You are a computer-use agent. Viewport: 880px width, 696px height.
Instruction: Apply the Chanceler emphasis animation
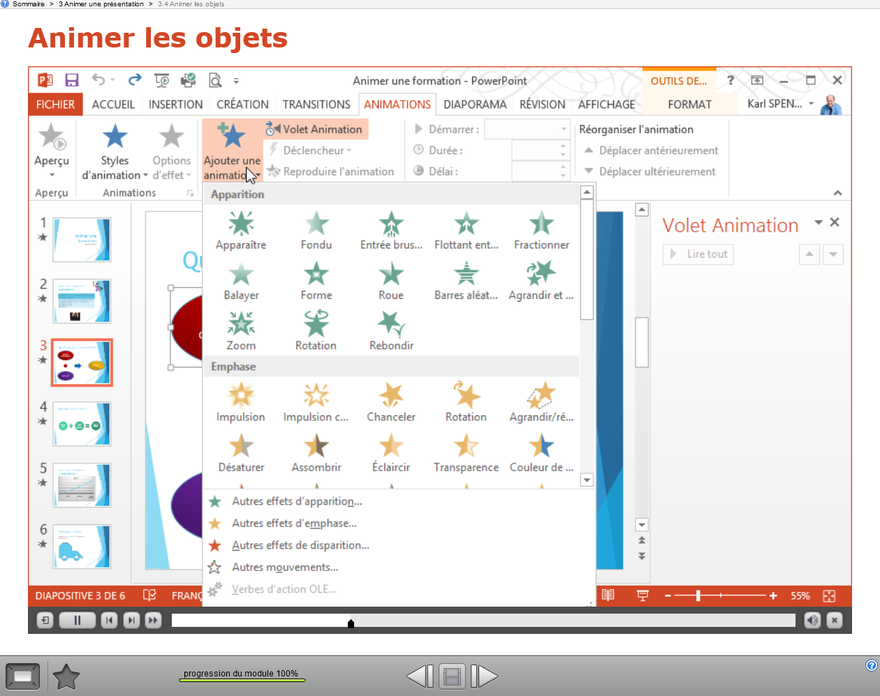(391, 401)
